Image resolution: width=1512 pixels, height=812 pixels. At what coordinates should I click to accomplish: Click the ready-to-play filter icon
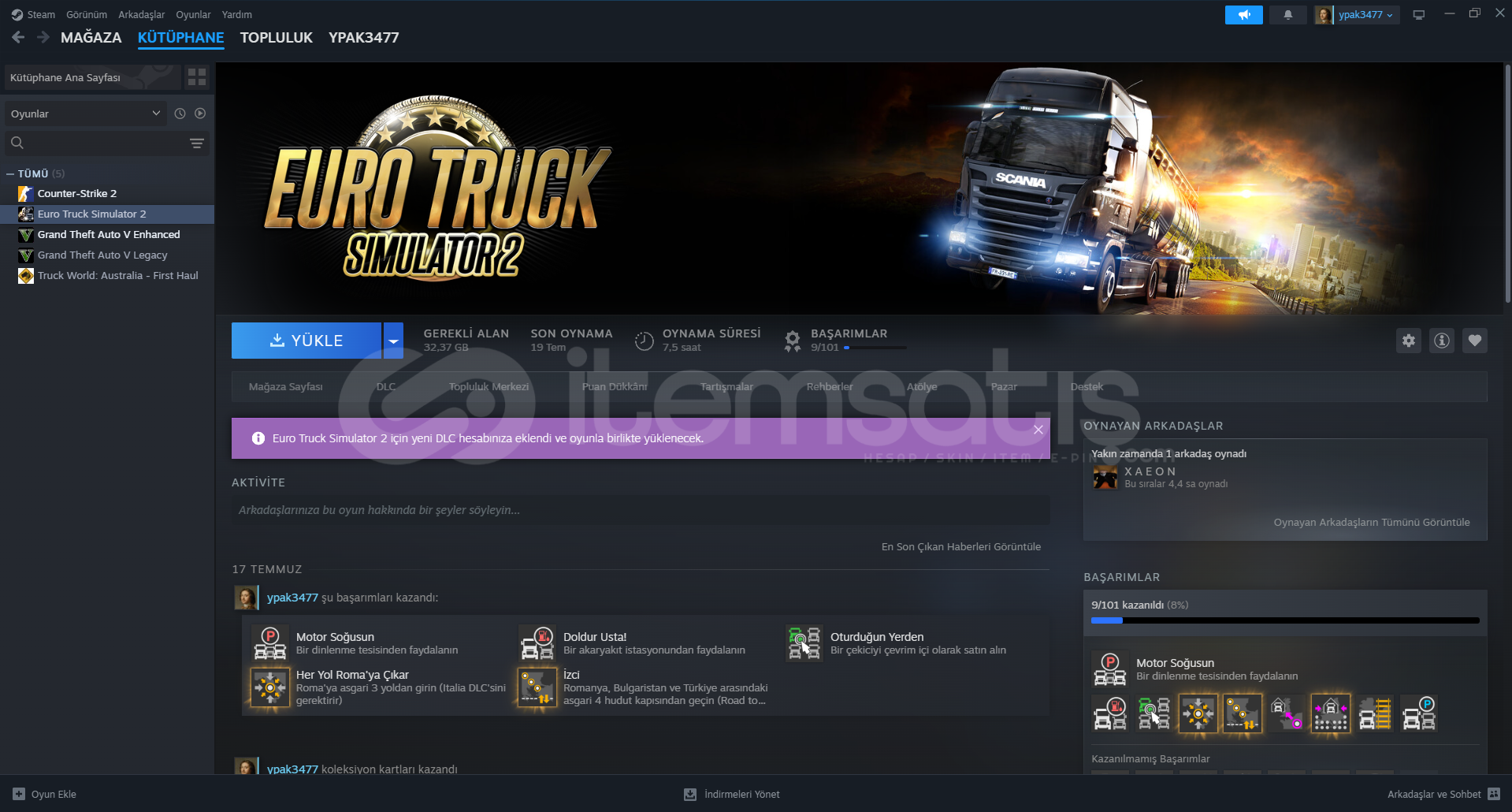(x=200, y=114)
